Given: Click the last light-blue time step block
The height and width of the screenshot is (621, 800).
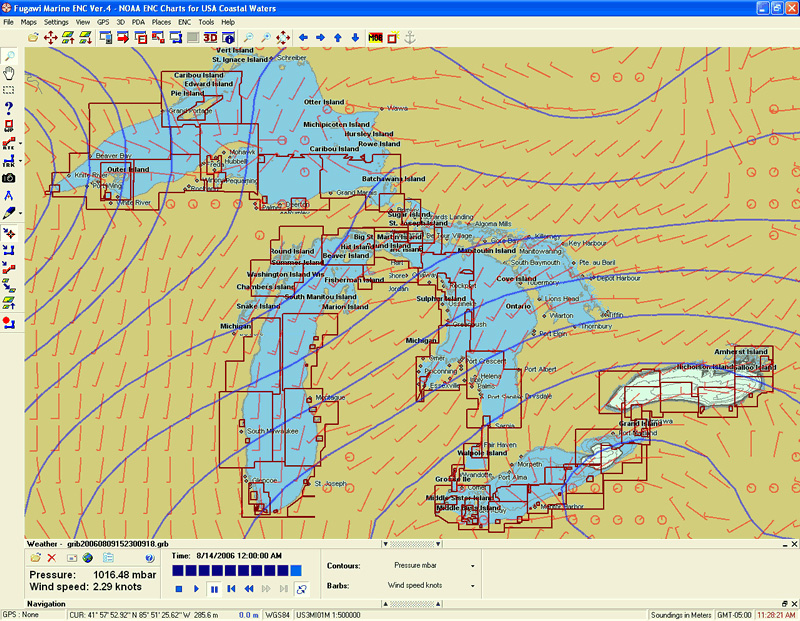Looking at the screenshot, I should [x=296, y=570].
